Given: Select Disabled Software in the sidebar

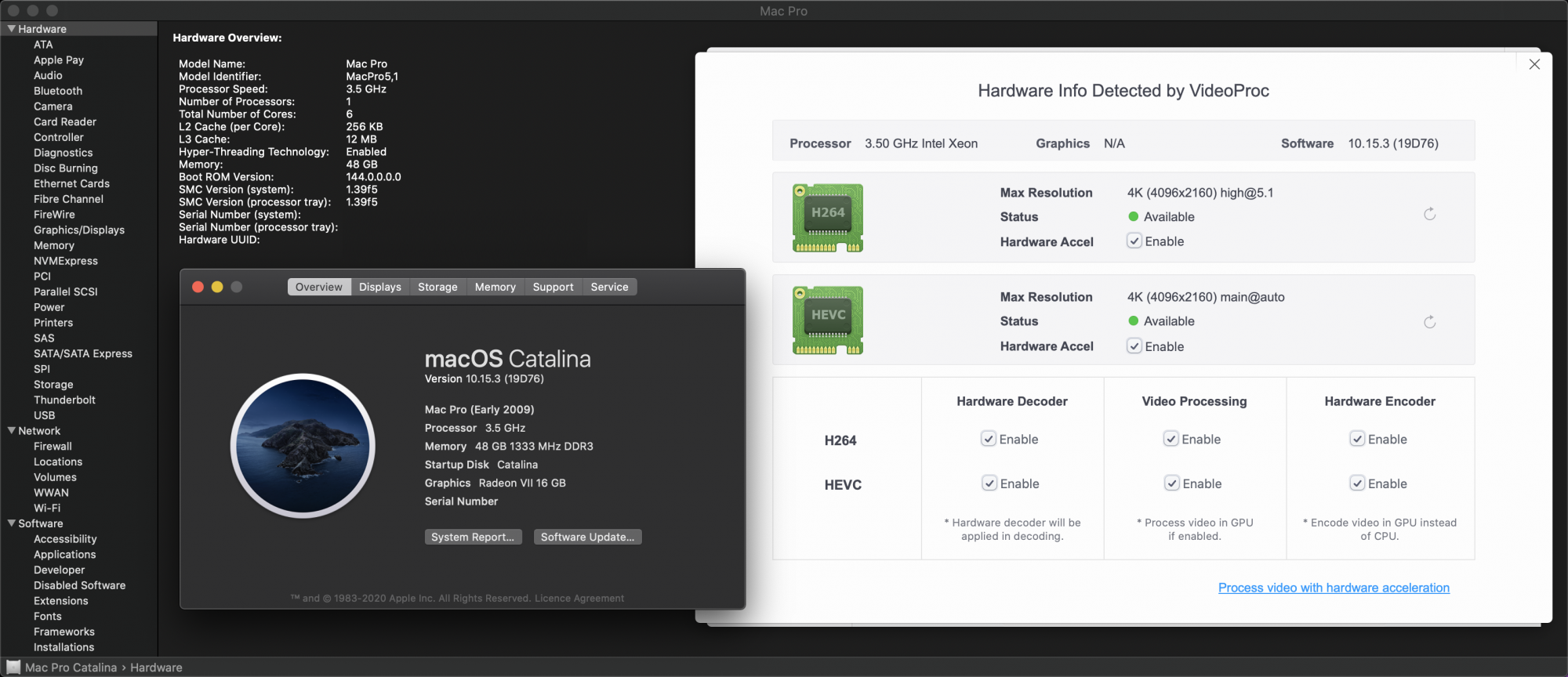Looking at the screenshot, I should point(79,585).
